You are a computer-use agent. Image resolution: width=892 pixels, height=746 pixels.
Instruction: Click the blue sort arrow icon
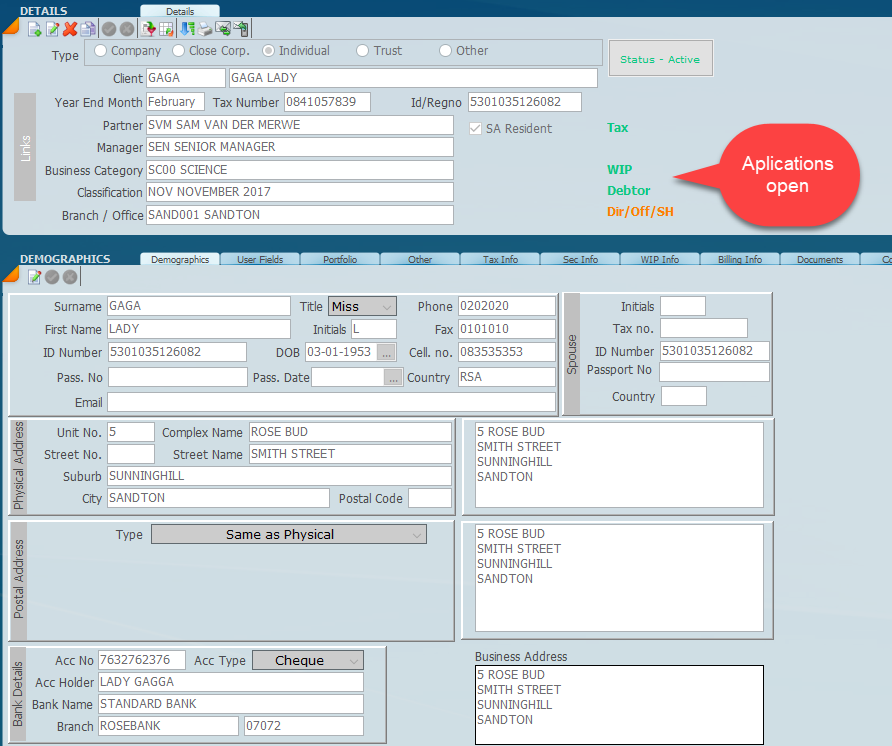187,29
